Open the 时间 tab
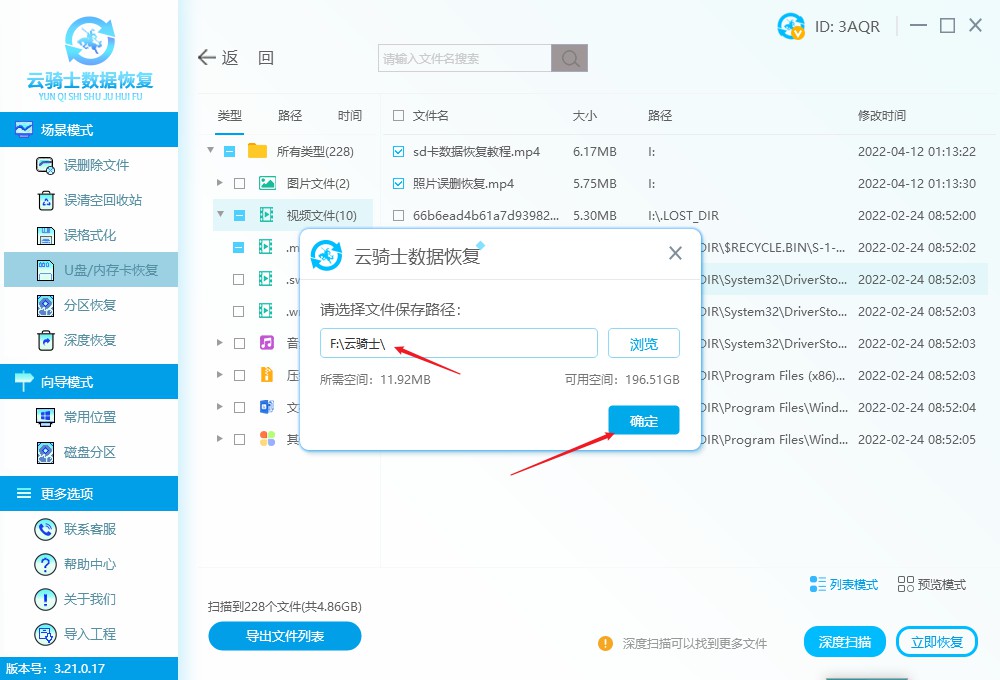This screenshot has width=1000, height=680. click(x=349, y=115)
